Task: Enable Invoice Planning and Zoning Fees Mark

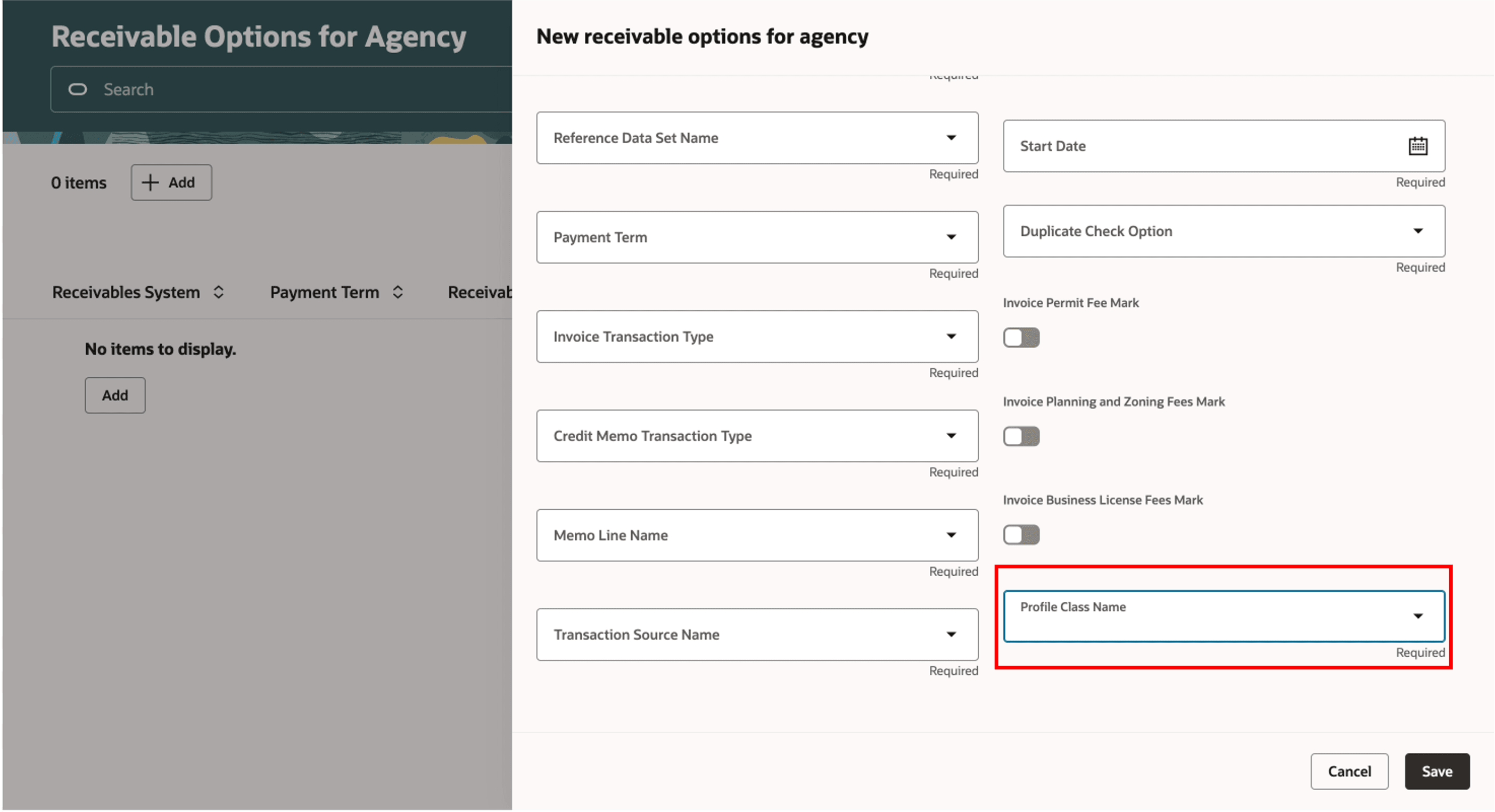Action: pyautogui.click(x=1021, y=436)
